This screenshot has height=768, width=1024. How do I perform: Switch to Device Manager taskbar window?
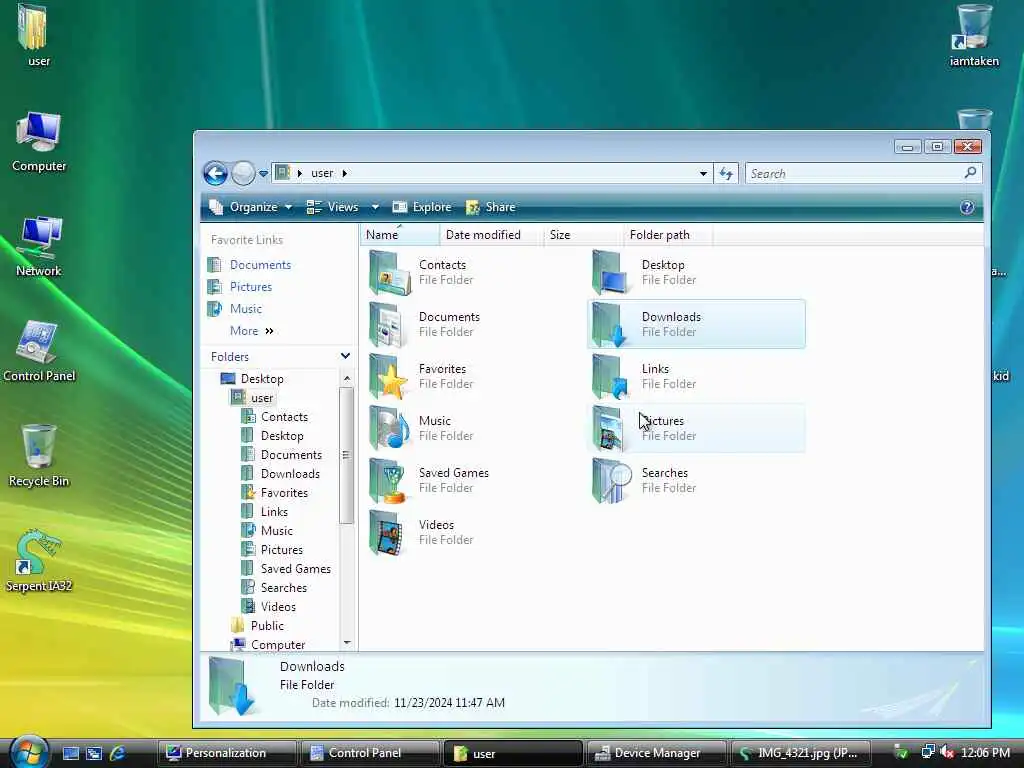tap(656, 753)
